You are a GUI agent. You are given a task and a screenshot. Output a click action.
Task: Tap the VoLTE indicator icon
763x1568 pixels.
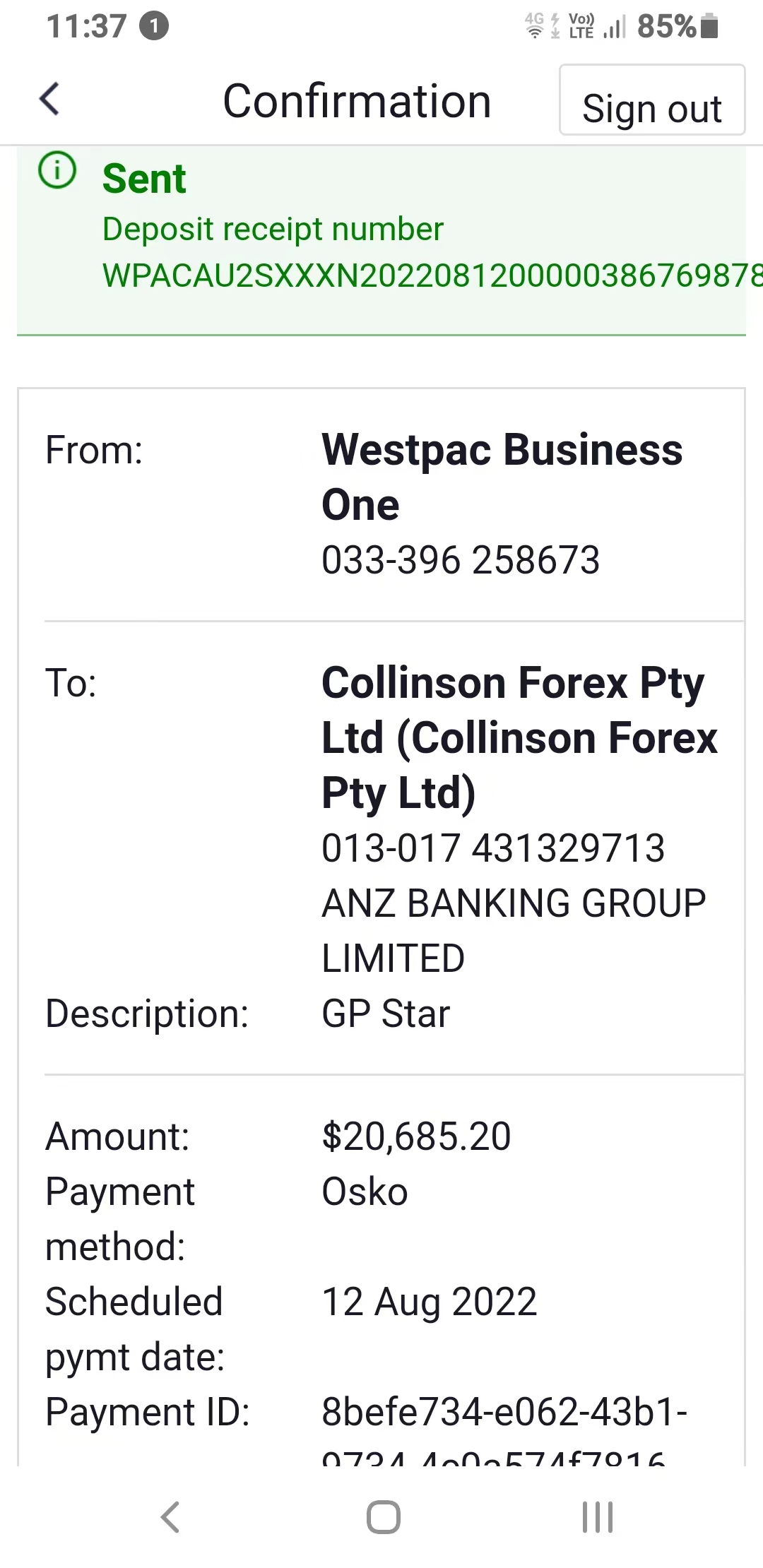pyautogui.click(x=581, y=25)
